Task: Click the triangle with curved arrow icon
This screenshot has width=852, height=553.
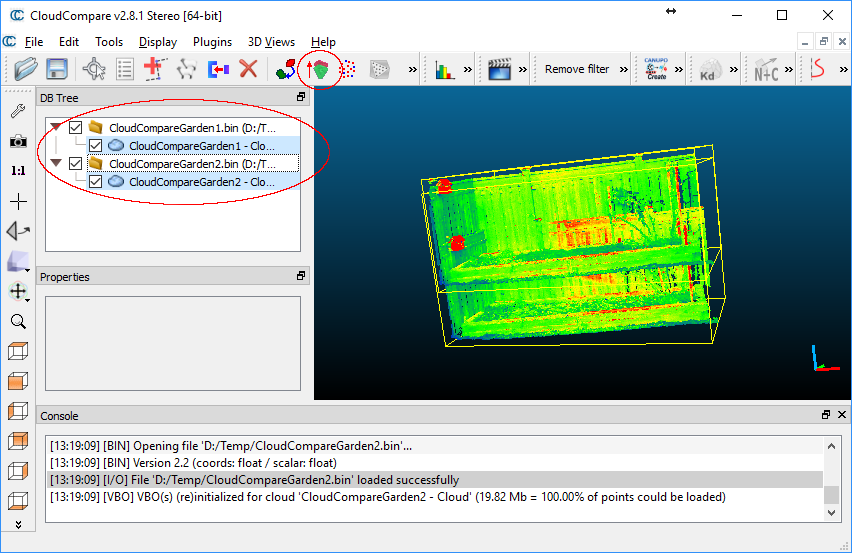Action: point(18,231)
